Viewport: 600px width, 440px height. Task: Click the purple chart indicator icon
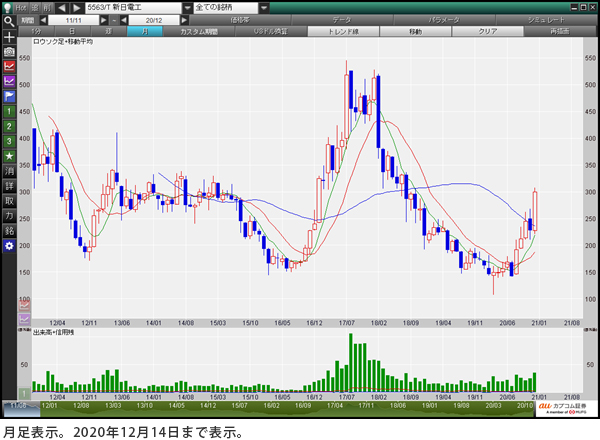9,81
